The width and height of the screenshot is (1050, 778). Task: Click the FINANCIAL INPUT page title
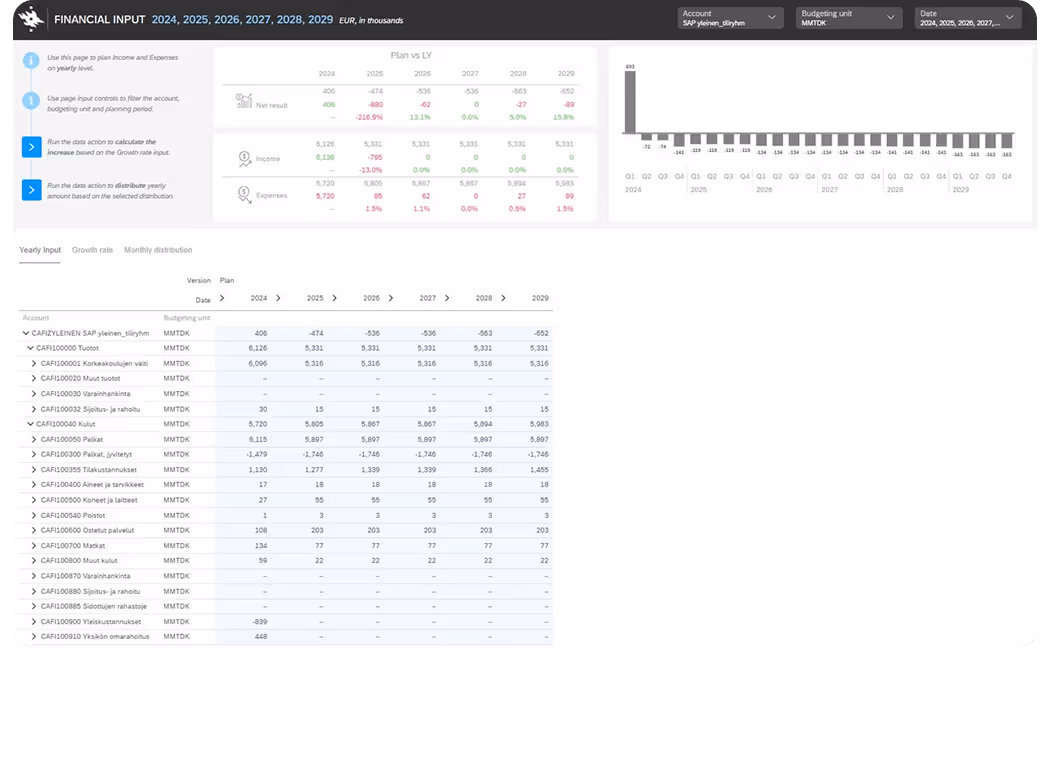(100, 20)
